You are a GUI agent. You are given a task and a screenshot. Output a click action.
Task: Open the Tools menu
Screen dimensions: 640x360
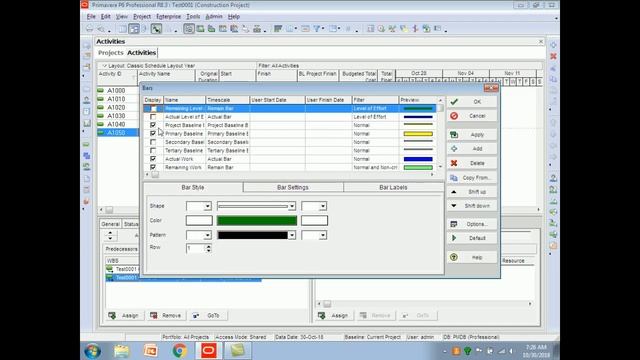tap(193, 17)
